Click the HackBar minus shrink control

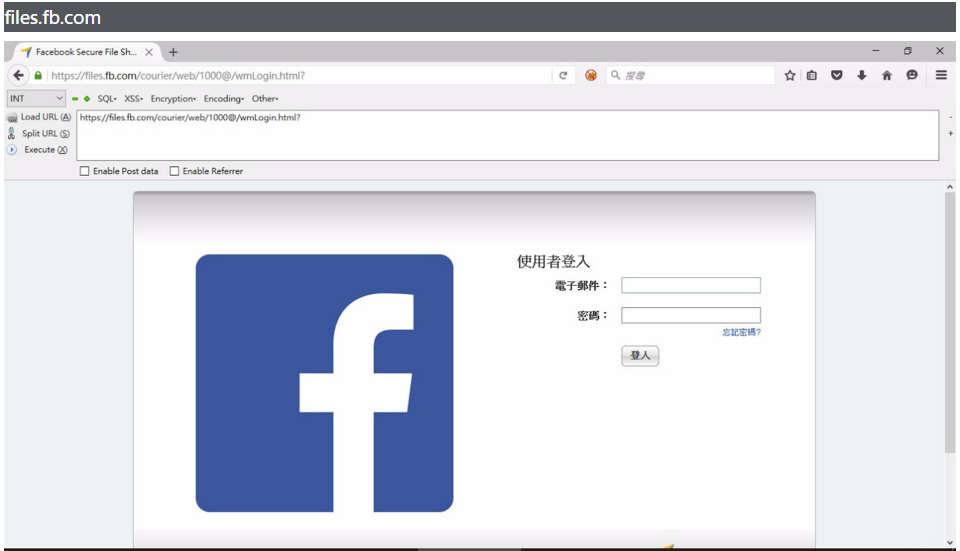(x=950, y=118)
